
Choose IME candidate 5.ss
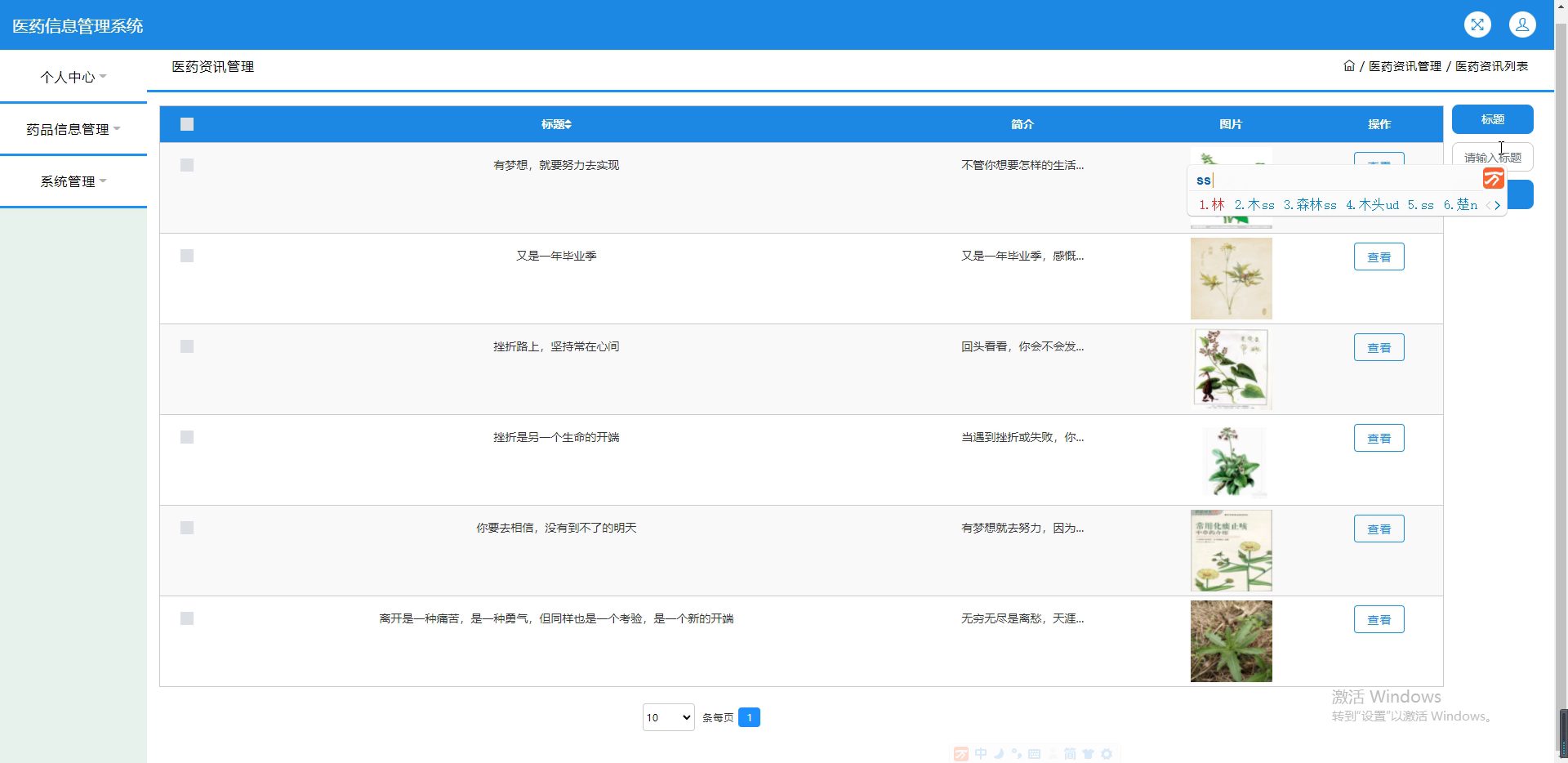click(1420, 205)
